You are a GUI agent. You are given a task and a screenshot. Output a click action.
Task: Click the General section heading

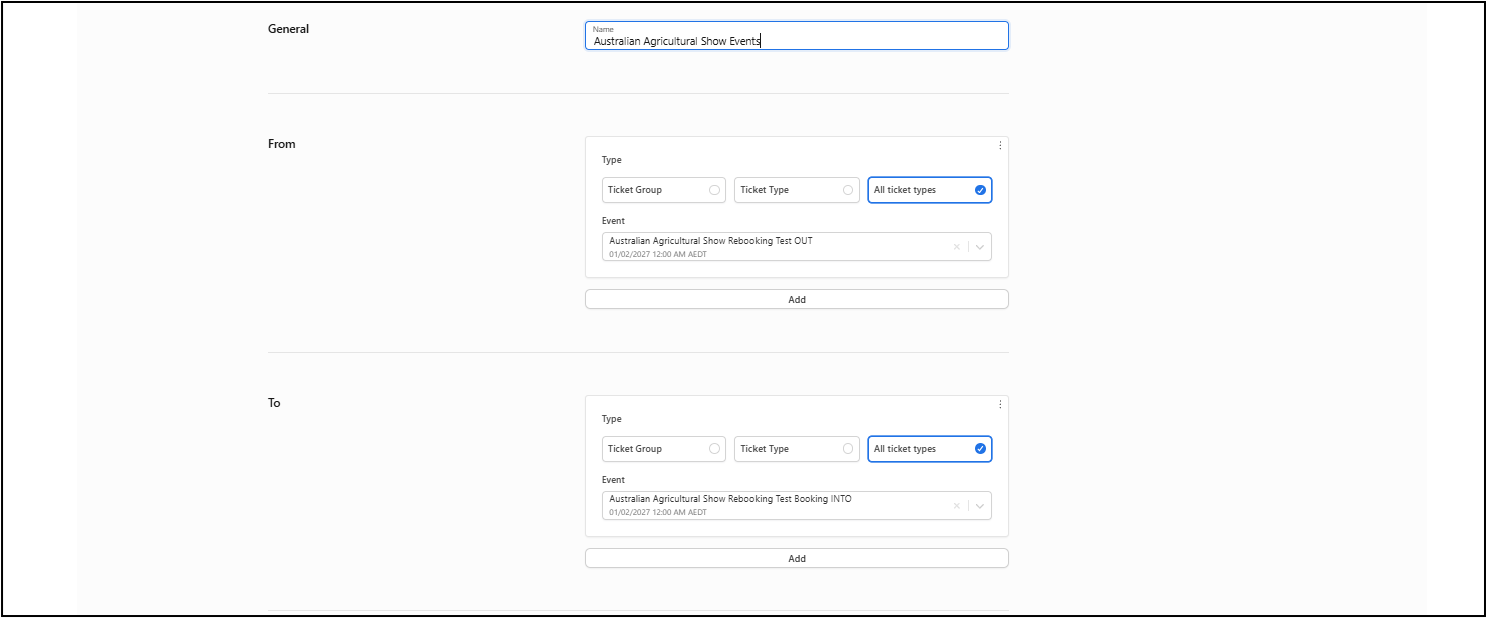(x=288, y=29)
